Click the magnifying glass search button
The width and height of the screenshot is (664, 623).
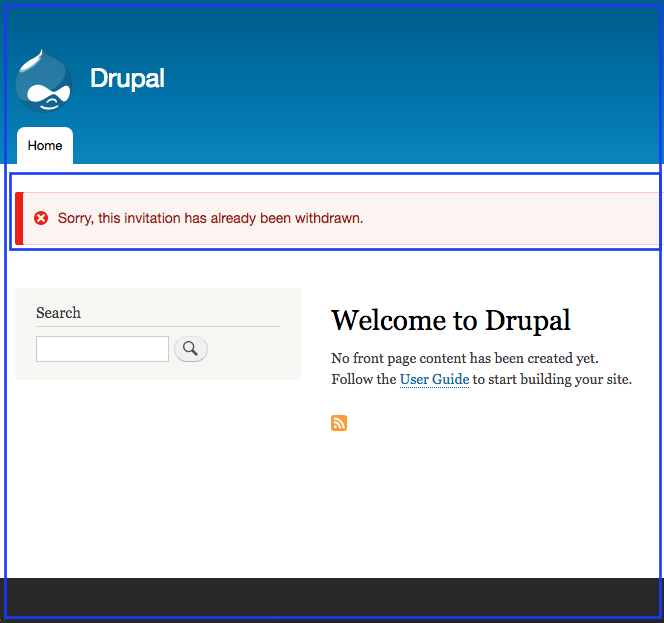pyautogui.click(x=191, y=349)
